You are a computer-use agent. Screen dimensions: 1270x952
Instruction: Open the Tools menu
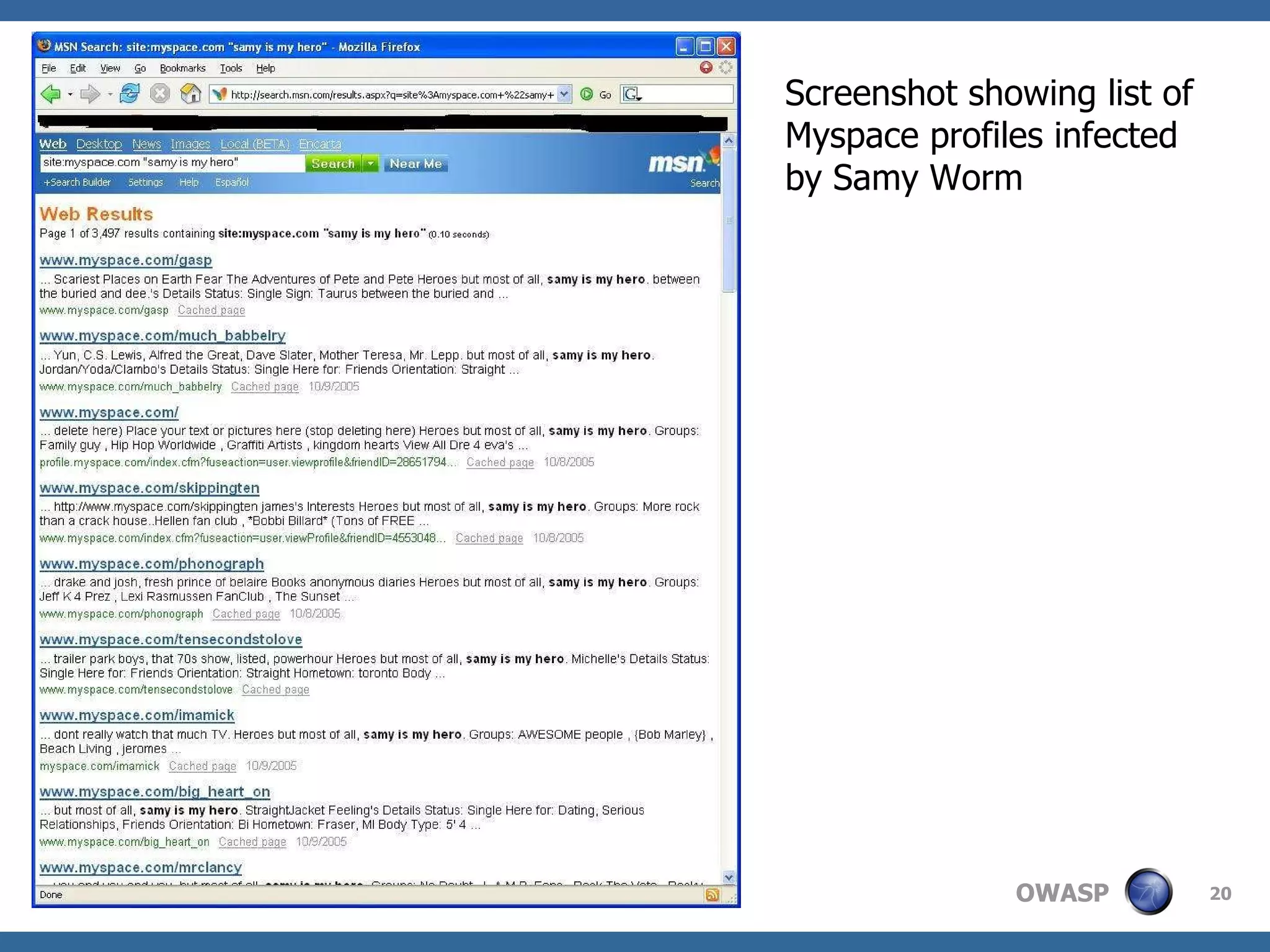[231, 68]
